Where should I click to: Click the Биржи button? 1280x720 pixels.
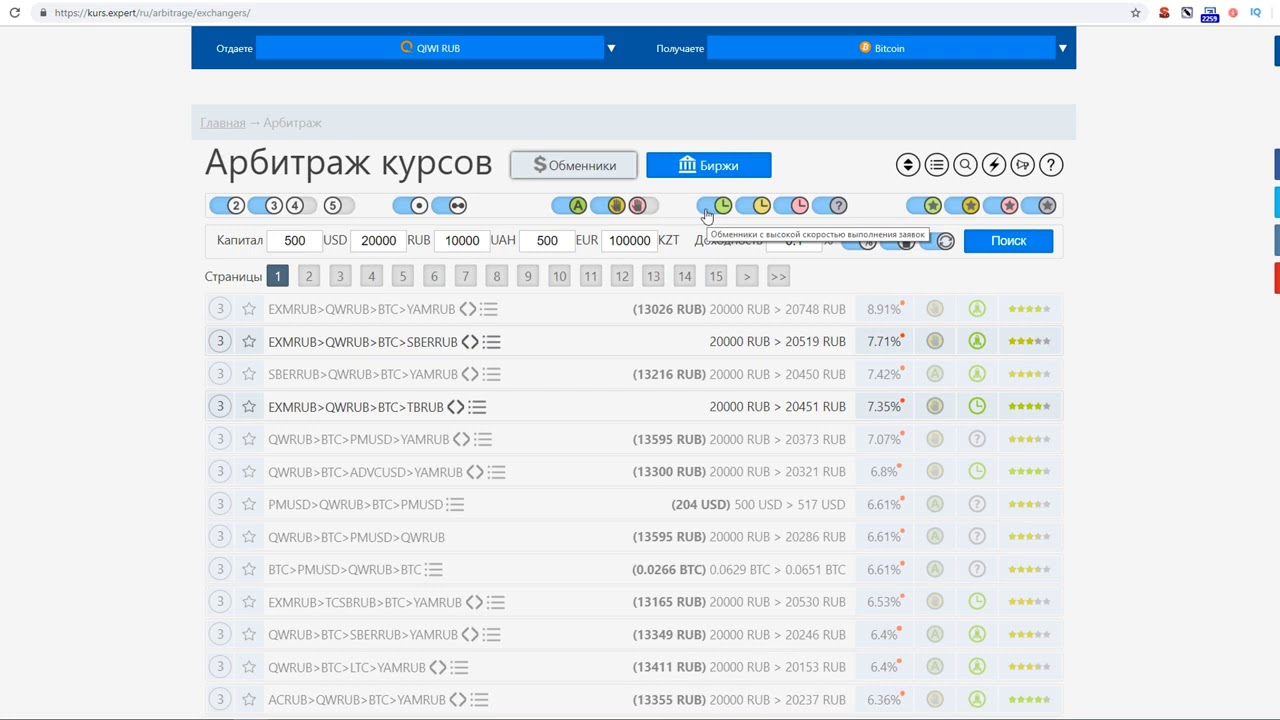coord(708,165)
